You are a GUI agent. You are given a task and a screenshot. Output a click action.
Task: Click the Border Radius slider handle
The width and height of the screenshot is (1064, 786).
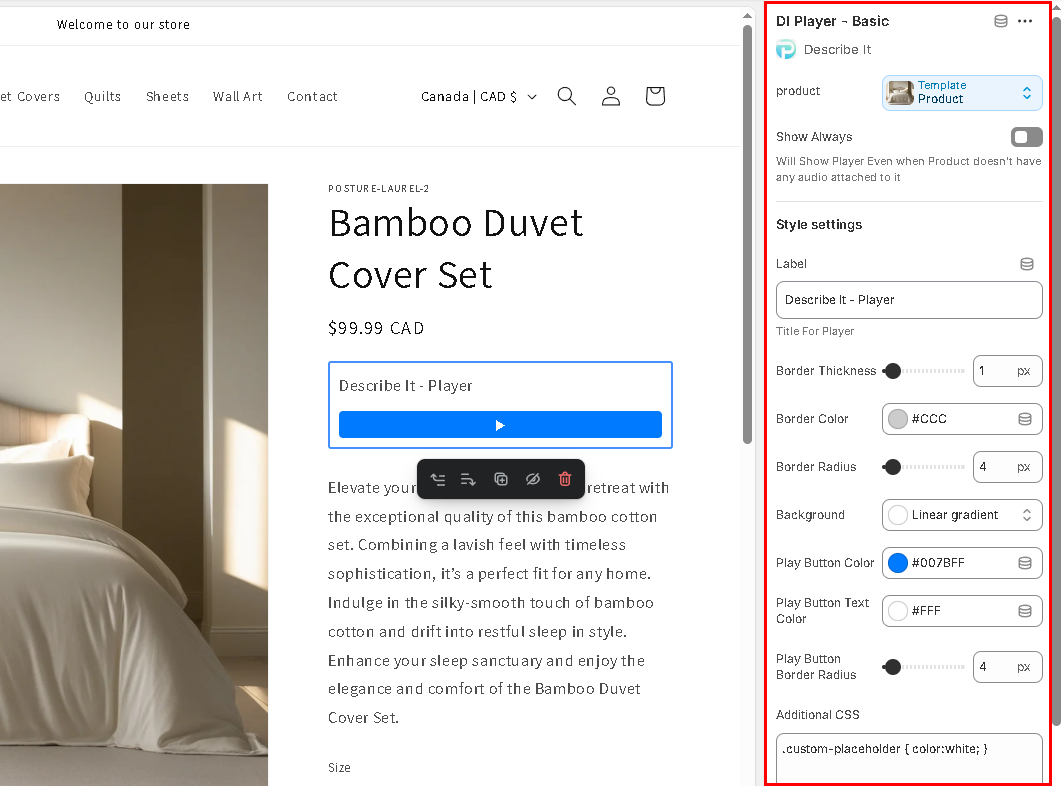pyautogui.click(x=893, y=467)
